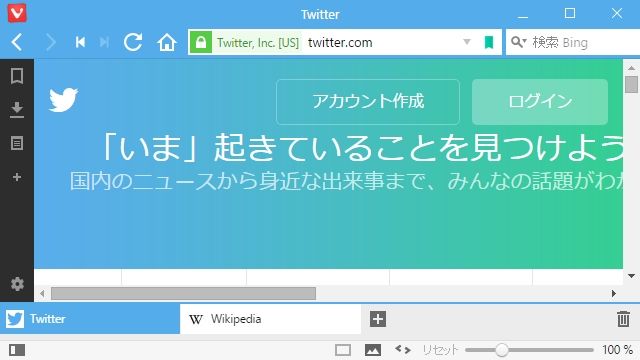
Task: Maximize the browser window
Action: 570,13
